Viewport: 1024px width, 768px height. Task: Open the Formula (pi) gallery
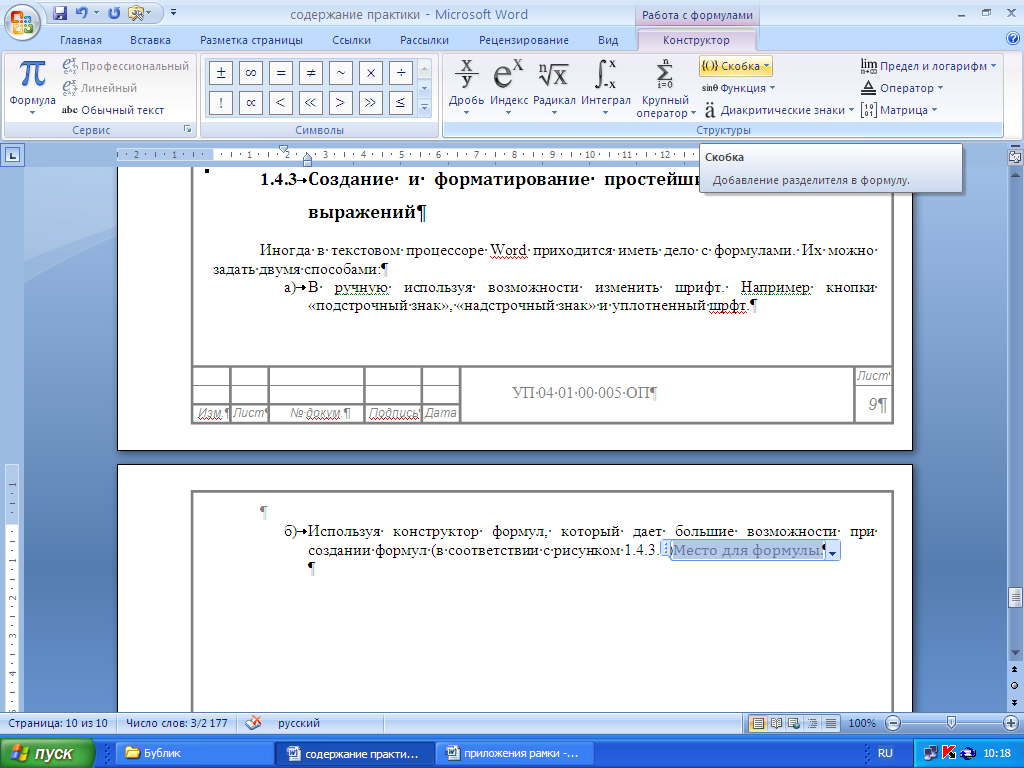(32, 87)
